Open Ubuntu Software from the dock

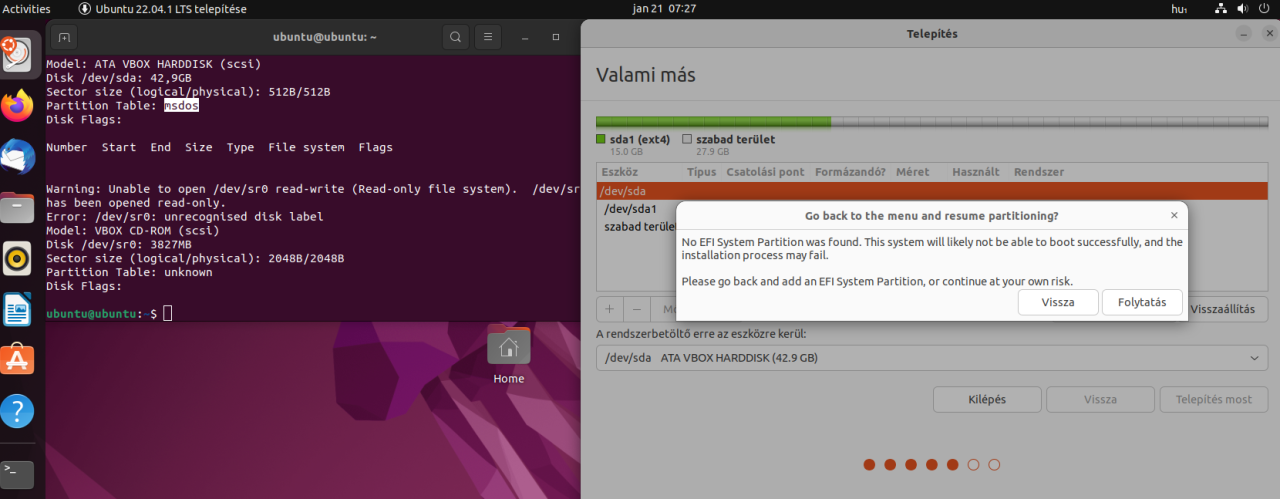click(18, 360)
